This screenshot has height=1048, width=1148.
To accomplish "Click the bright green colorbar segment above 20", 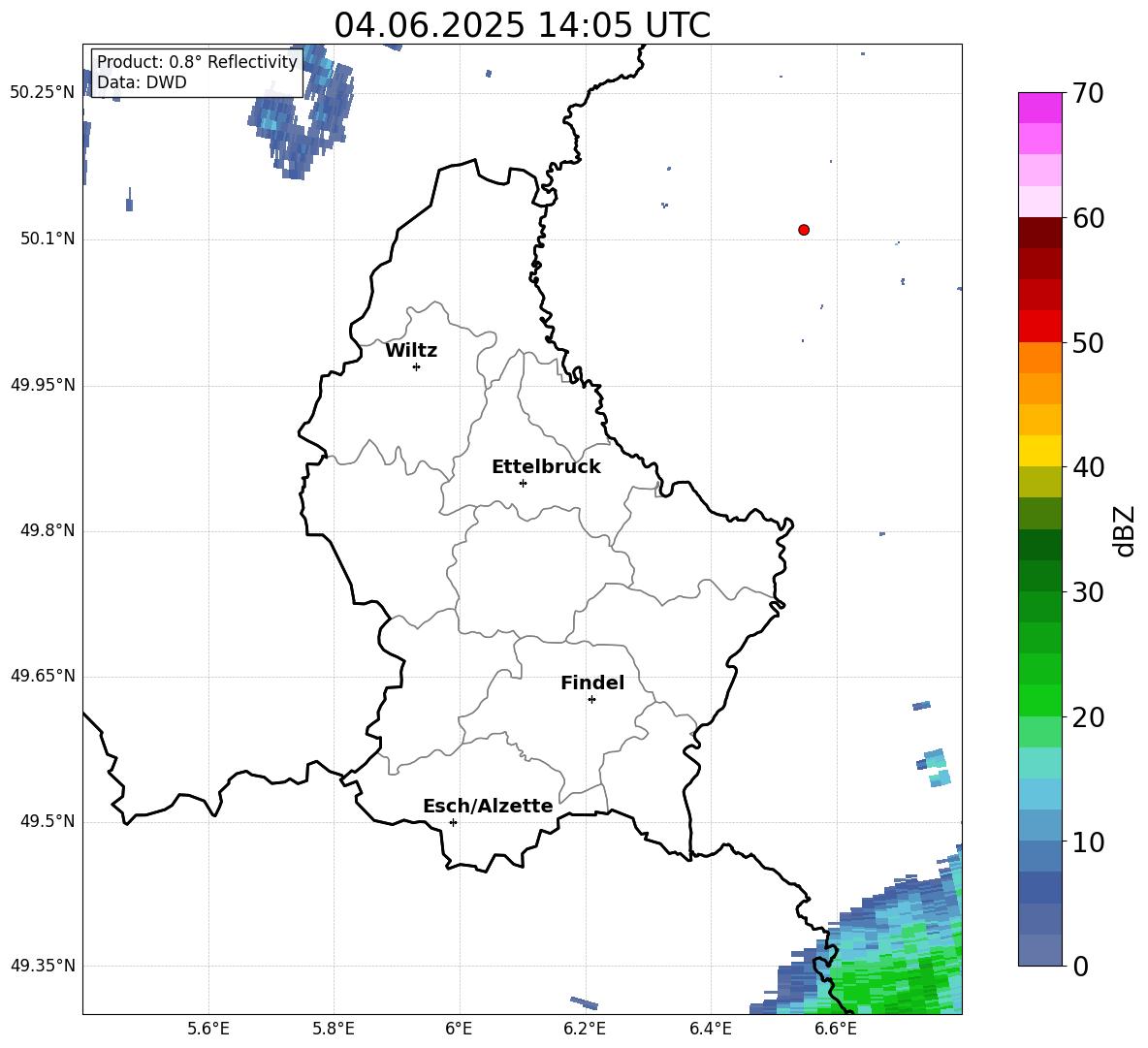I will [x=1039, y=700].
